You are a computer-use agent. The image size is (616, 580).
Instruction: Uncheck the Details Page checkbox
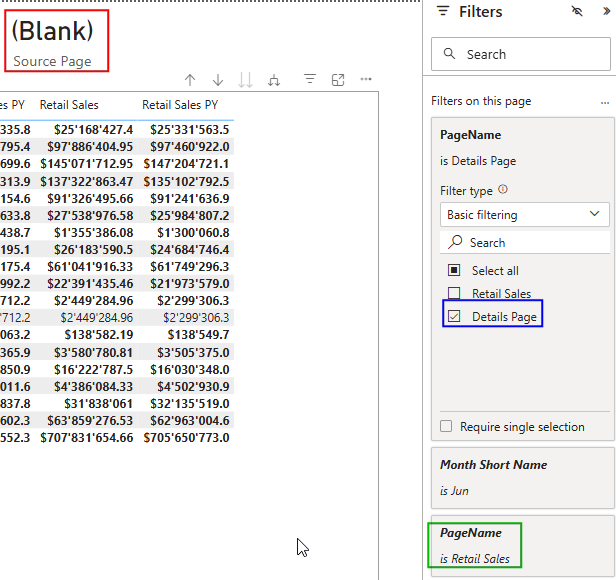[x=454, y=317]
